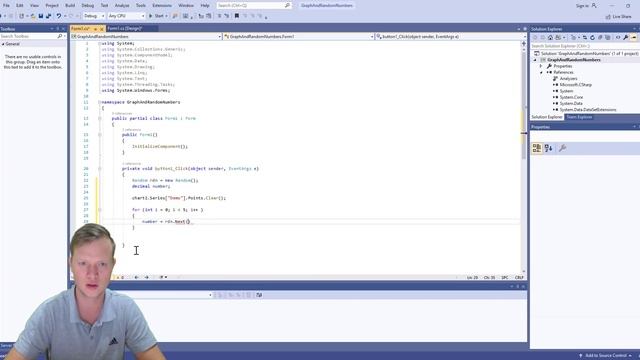Click the Property Pages wrench icon in Properties

coord(562,148)
